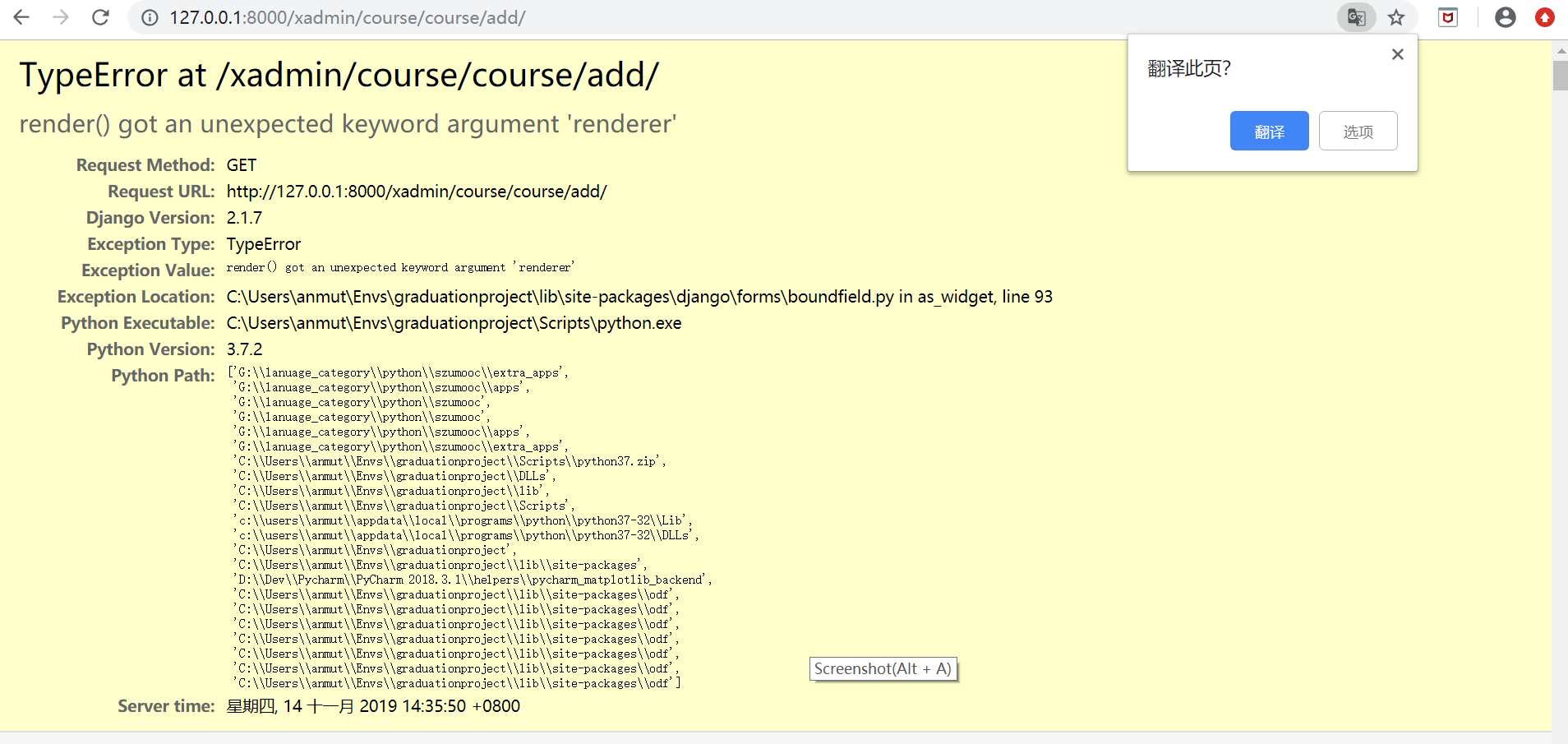1568x744 pixels.
Task: Click the Server time label
Action: 166,706
